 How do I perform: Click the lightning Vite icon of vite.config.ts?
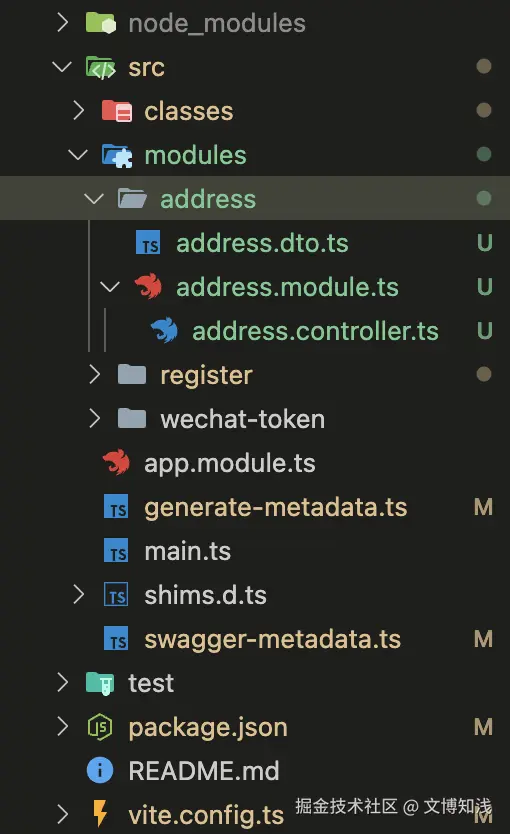(x=100, y=814)
